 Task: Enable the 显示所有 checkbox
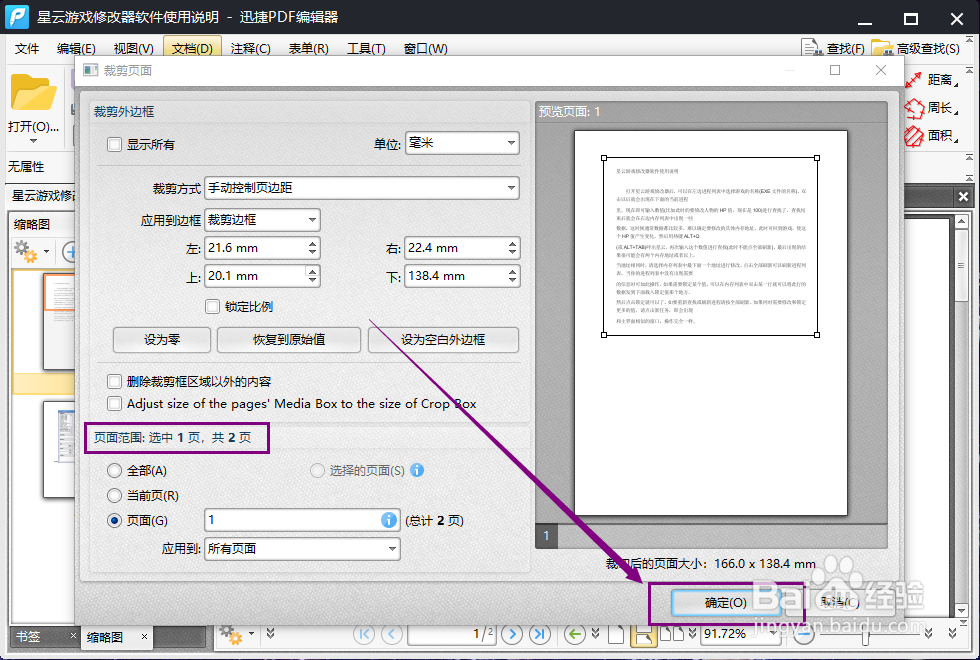click(x=114, y=144)
